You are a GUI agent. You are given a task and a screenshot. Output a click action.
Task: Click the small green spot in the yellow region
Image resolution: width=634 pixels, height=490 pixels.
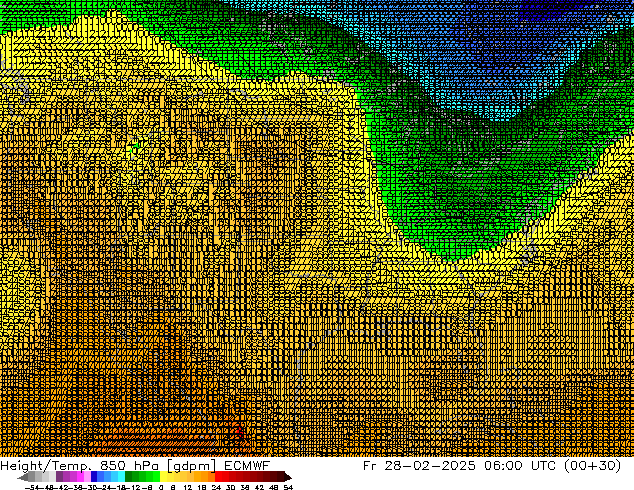coord(135,147)
